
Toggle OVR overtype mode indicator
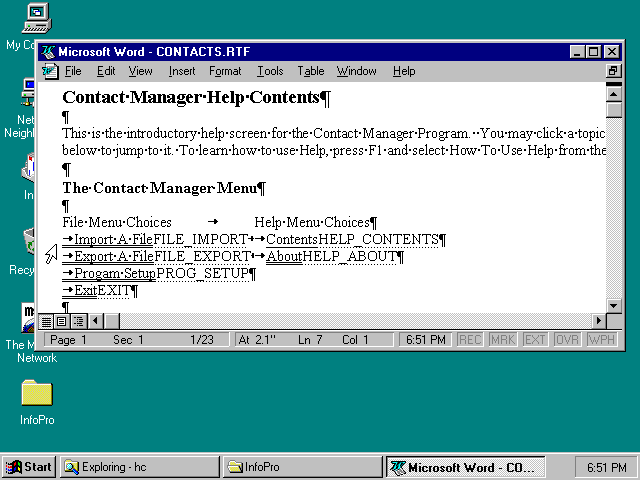(x=567, y=340)
